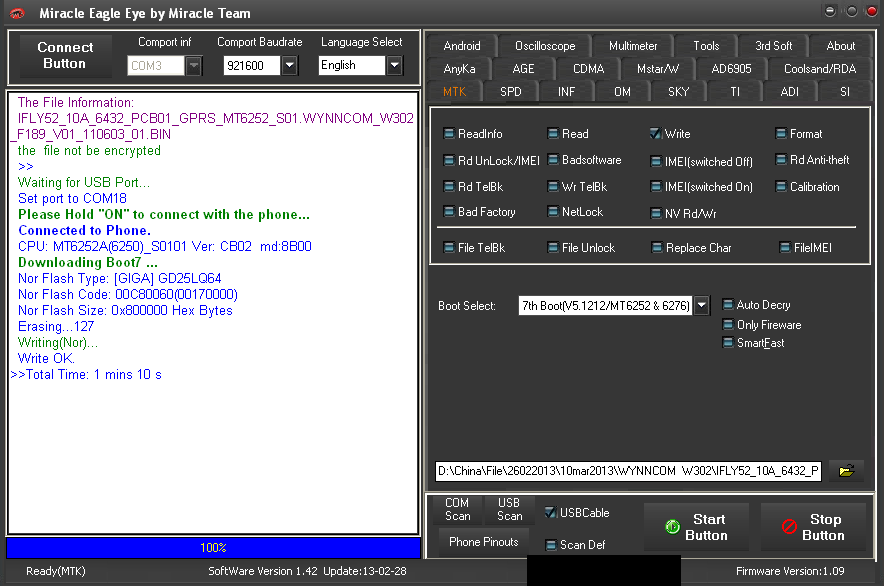Viewport: 884px width, 586px height.
Task: Enable the File Unlock option
Action: (552, 248)
